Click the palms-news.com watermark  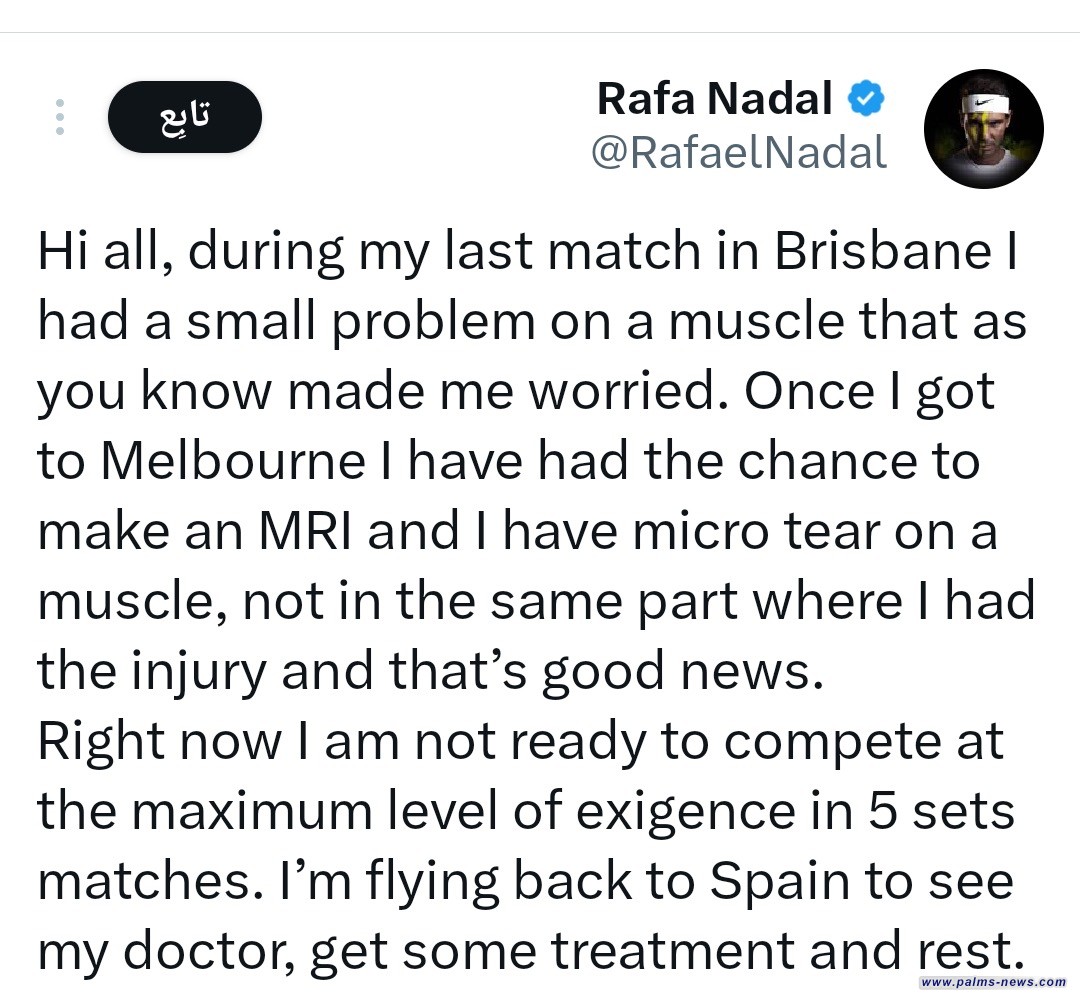(x=992, y=982)
